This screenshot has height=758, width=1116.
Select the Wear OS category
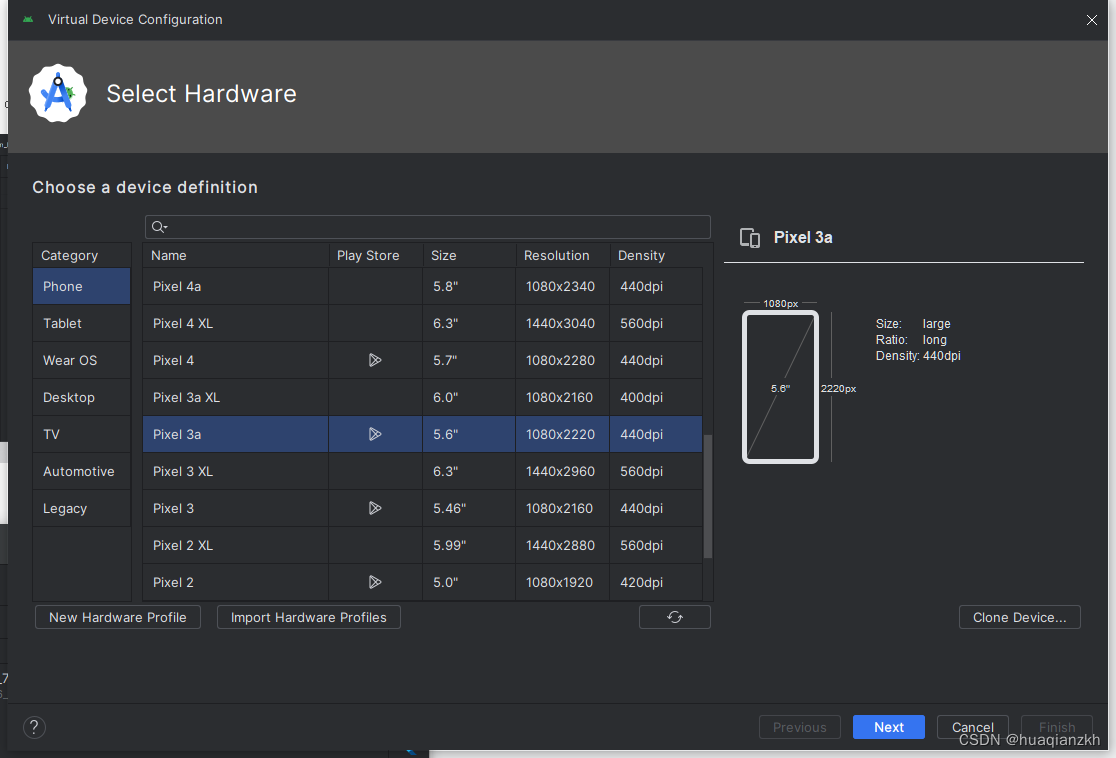[x=70, y=360]
